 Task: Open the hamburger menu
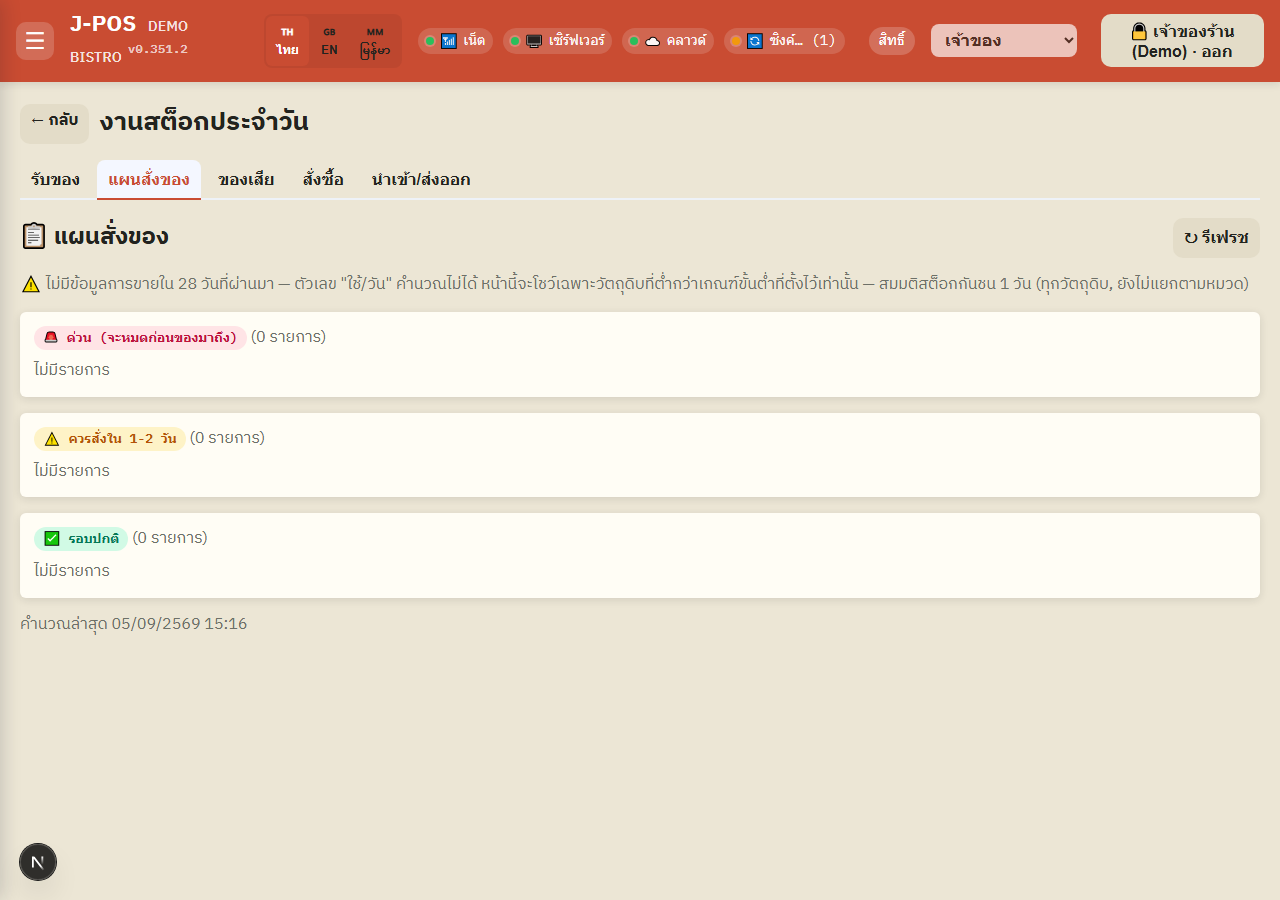(35, 41)
